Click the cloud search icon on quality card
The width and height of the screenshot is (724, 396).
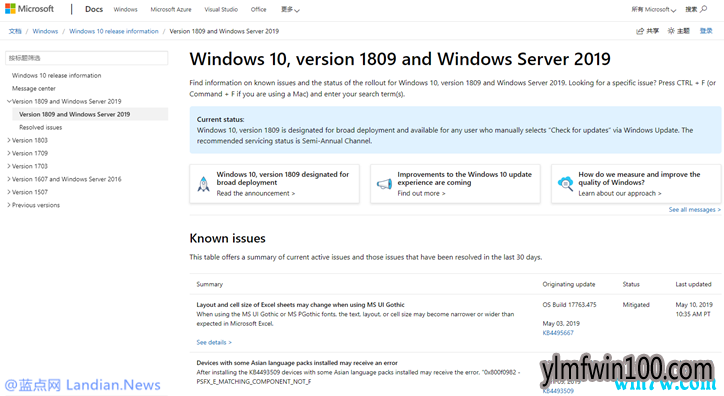[565, 183]
